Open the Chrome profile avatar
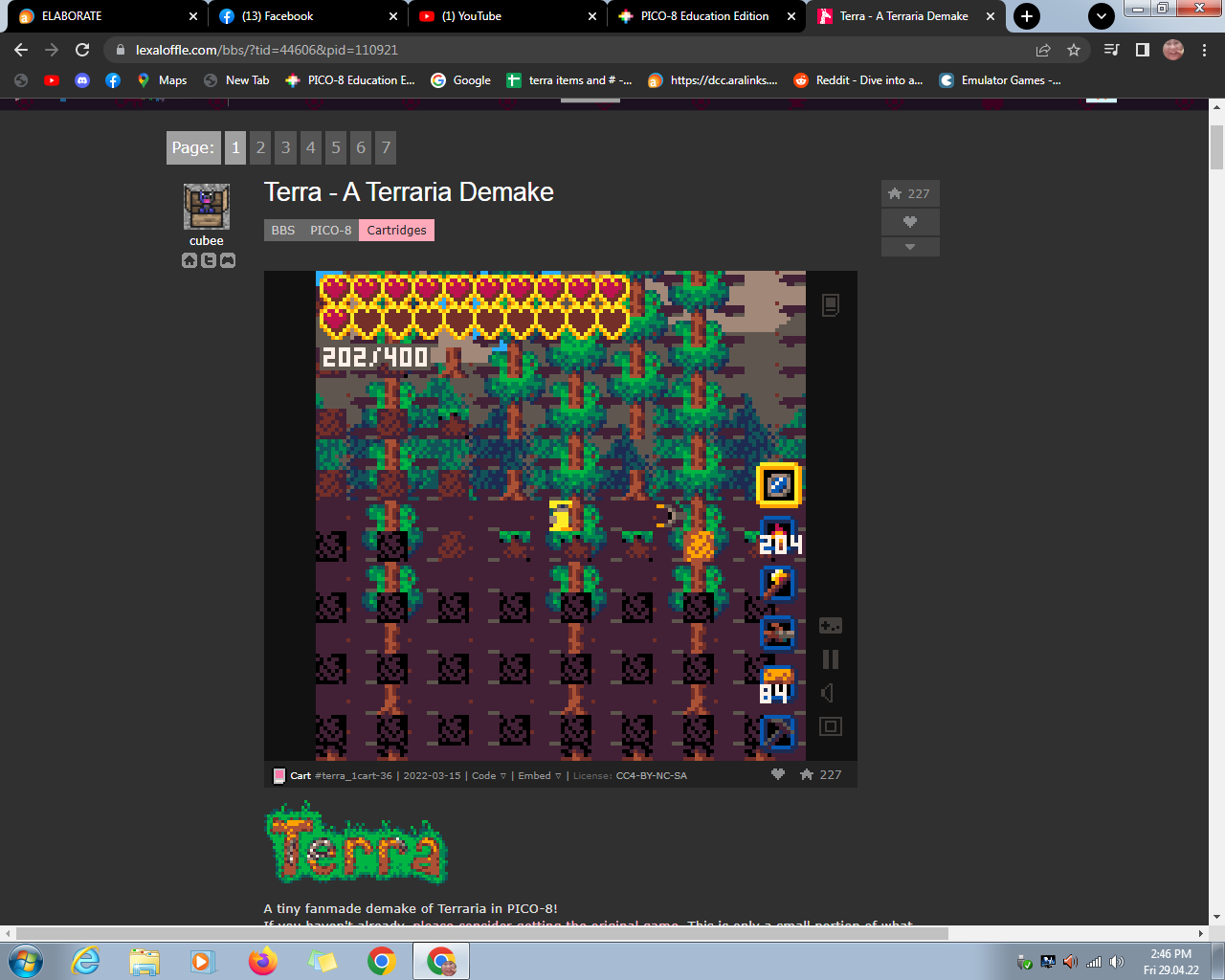Viewport: 1225px width, 980px height. click(x=1173, y=50)
